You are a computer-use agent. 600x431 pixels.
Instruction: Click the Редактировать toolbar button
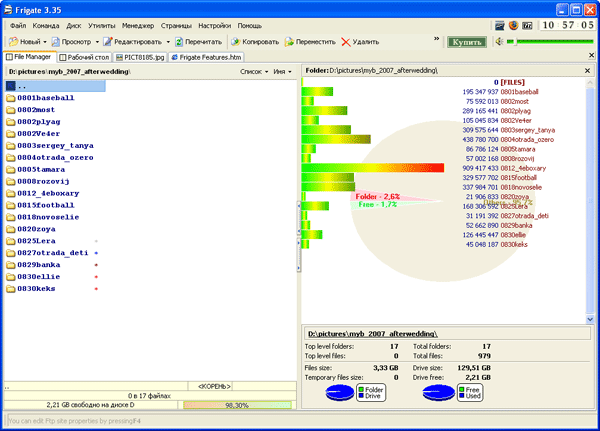tap(132, 42)
